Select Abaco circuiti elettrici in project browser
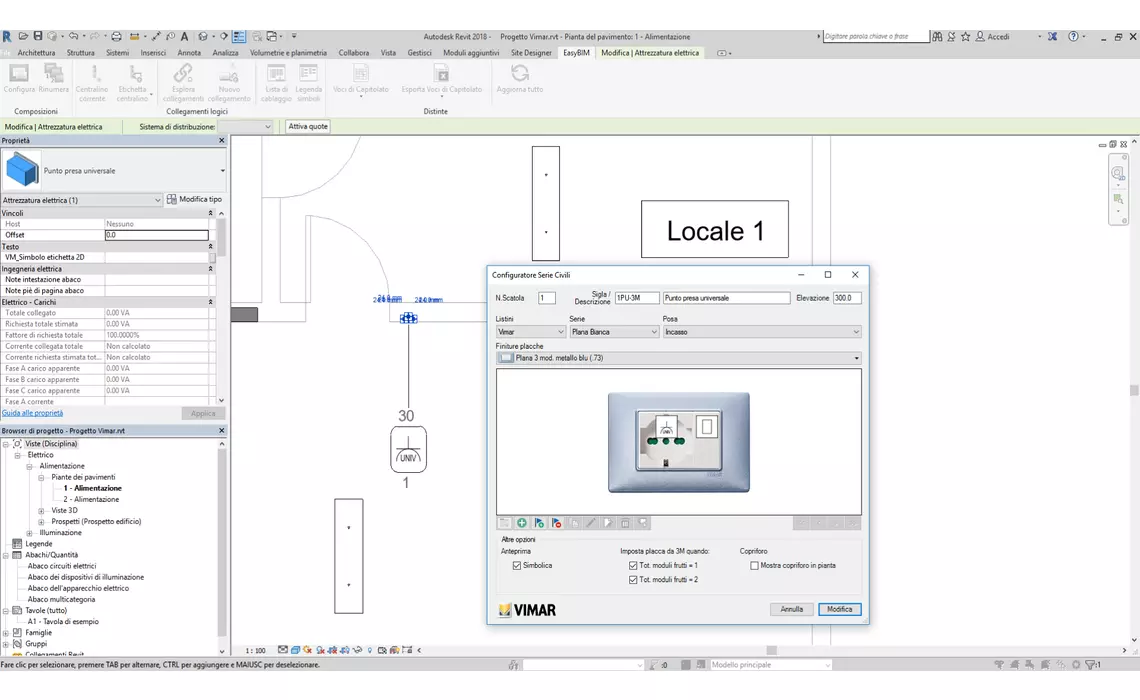1140x700 pixels. coord(62,566)
